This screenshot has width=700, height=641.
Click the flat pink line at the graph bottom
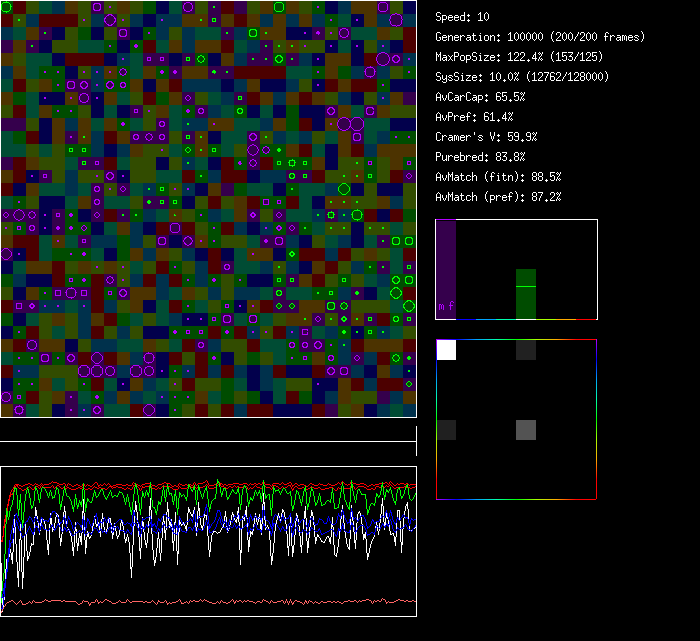(x=208, y=602)
